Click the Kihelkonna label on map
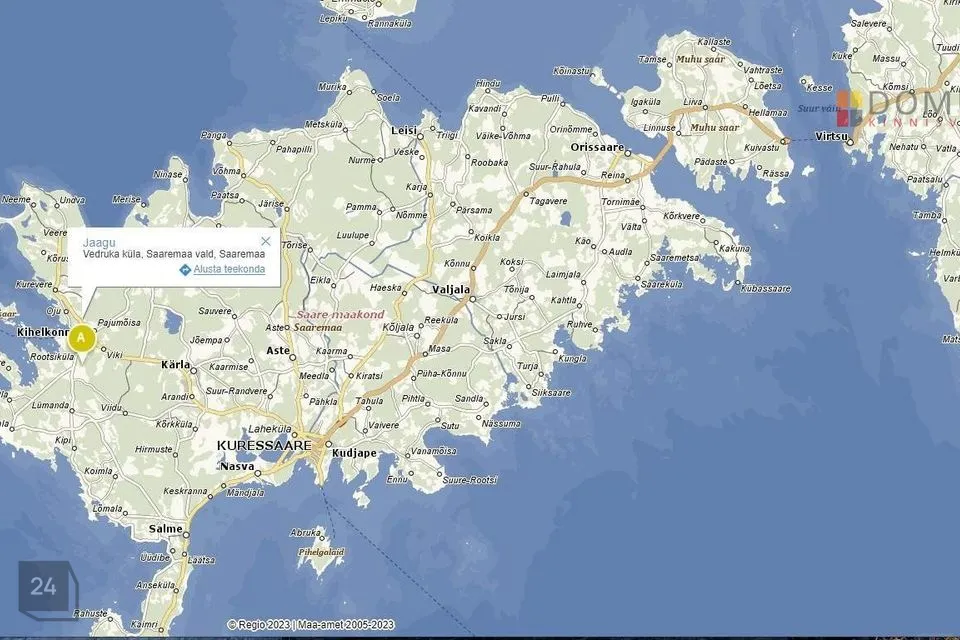The width and height of the screenshot is (960, 640). click(x=42, y=331)
